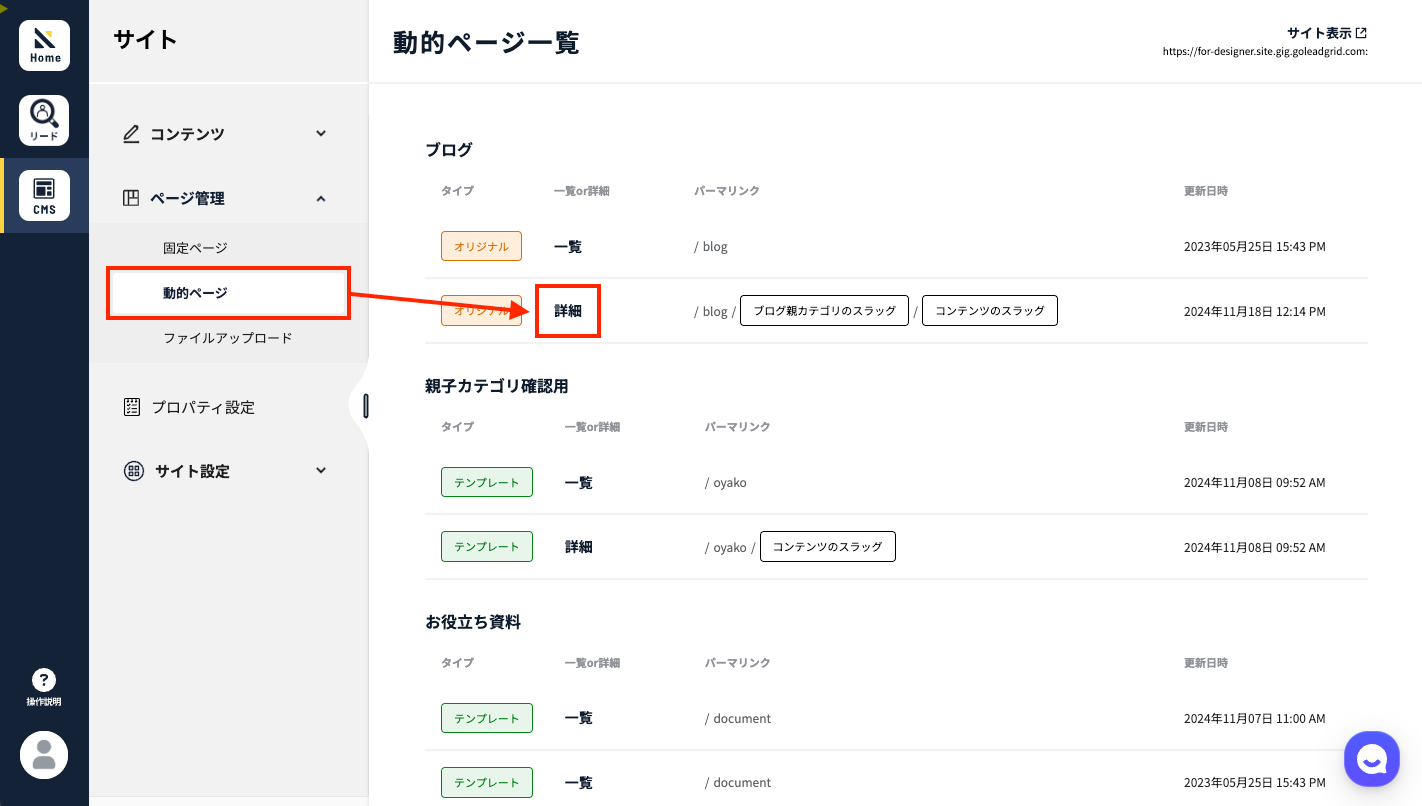
Task: Open the Home icon in the left rail
Action: (x=44, y=45)
